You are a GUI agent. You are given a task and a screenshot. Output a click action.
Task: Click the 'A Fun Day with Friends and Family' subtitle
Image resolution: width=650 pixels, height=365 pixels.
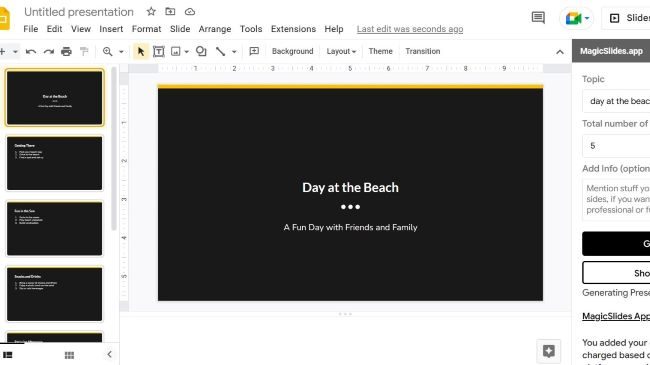(x=350, y=227)
